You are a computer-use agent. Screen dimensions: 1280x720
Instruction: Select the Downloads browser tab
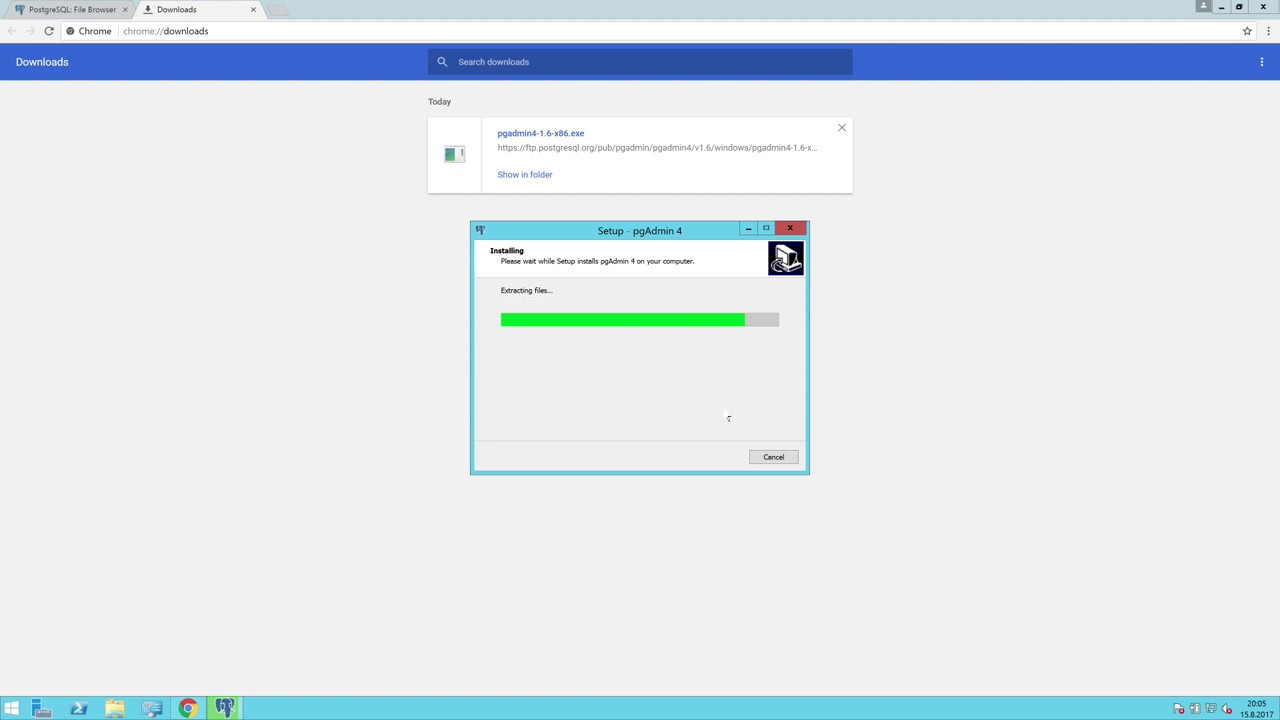pyautogui.click(x=200, y=9)
